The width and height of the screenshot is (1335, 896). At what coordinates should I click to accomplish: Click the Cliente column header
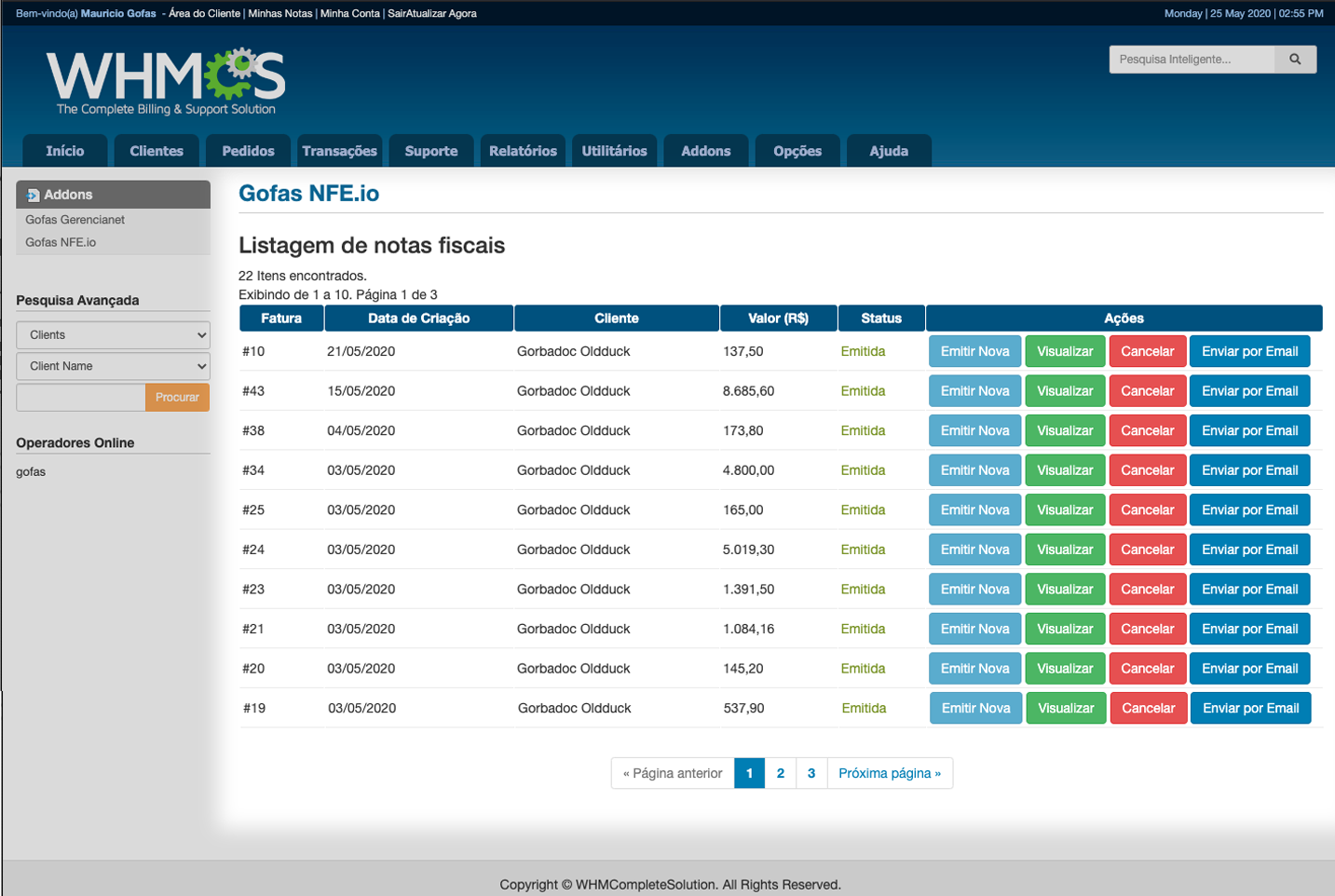coord(617,319)
